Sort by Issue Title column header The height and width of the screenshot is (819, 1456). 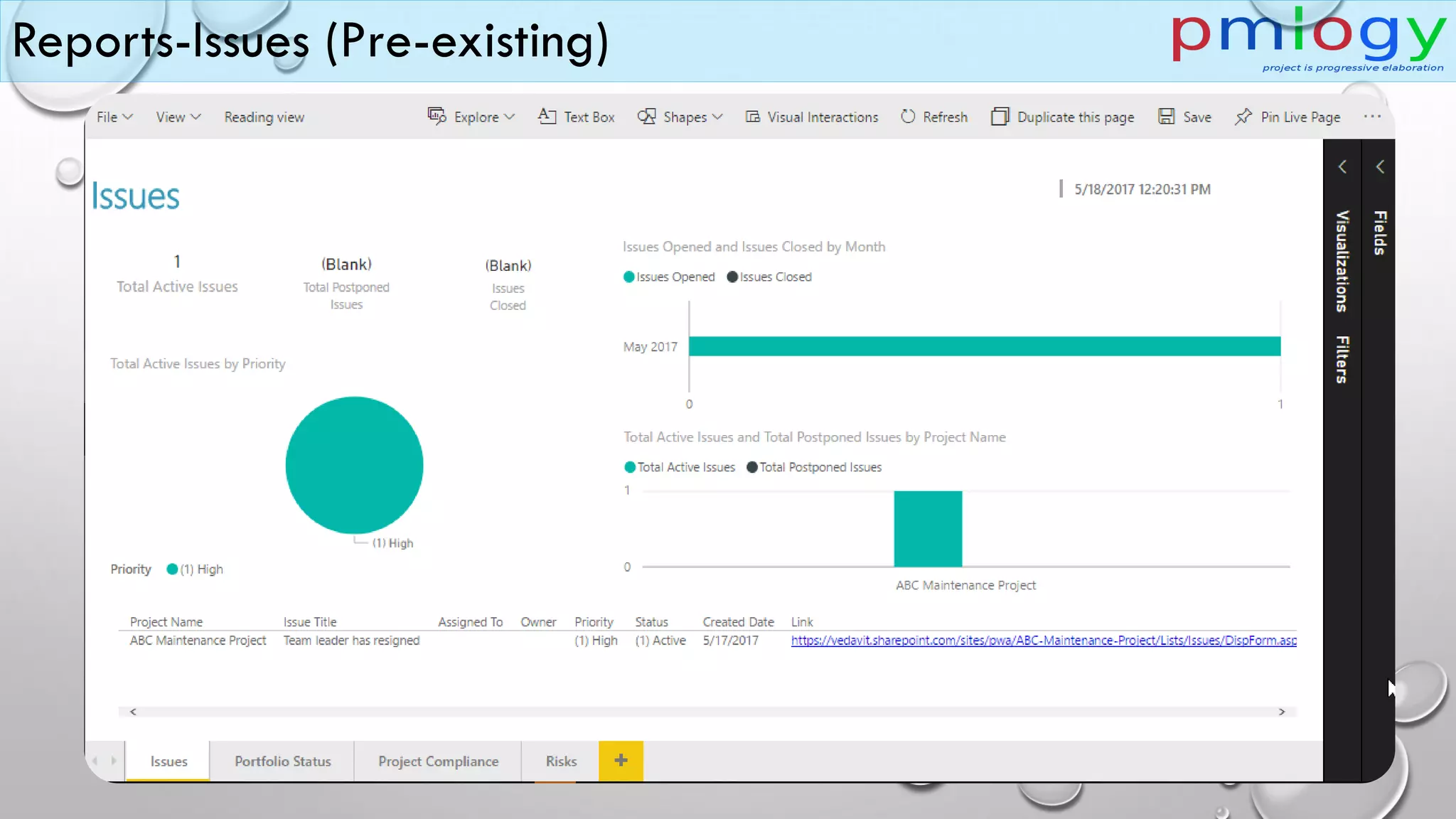(x=310, y=622)
